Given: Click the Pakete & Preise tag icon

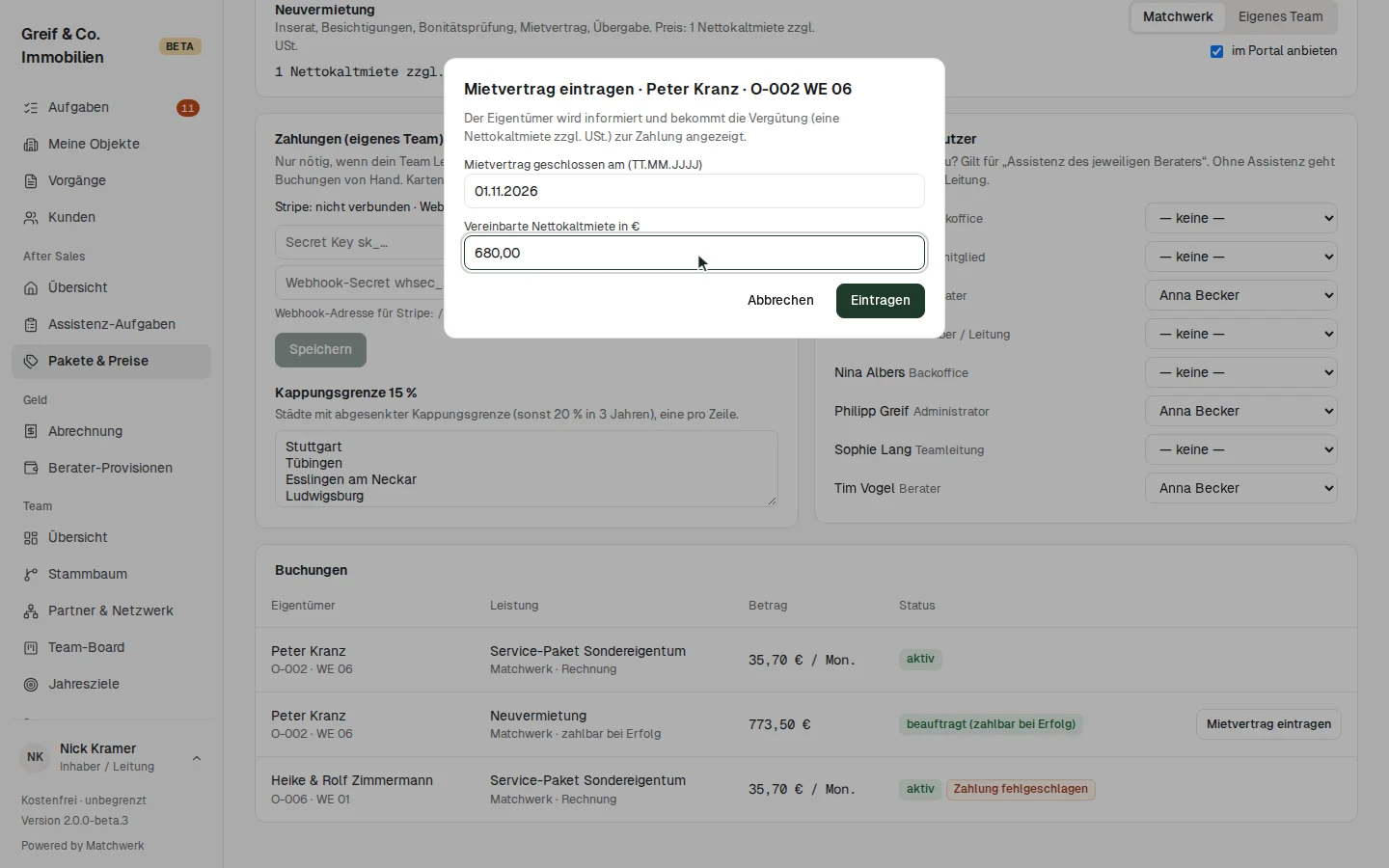Looking at the screenshot, I should pyautogui.click(x=31, y=362).
